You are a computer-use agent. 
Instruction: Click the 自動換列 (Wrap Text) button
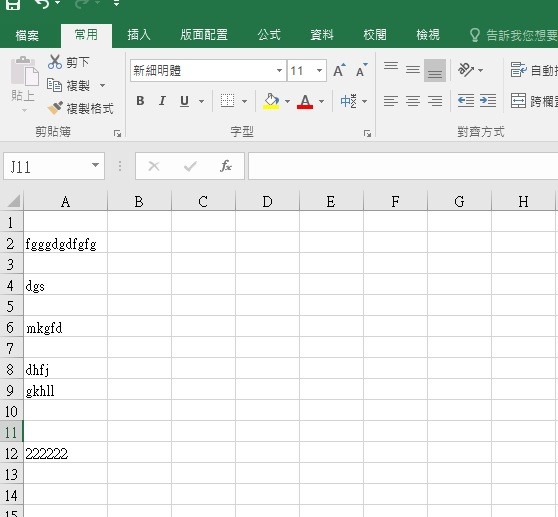coord(533,70)
